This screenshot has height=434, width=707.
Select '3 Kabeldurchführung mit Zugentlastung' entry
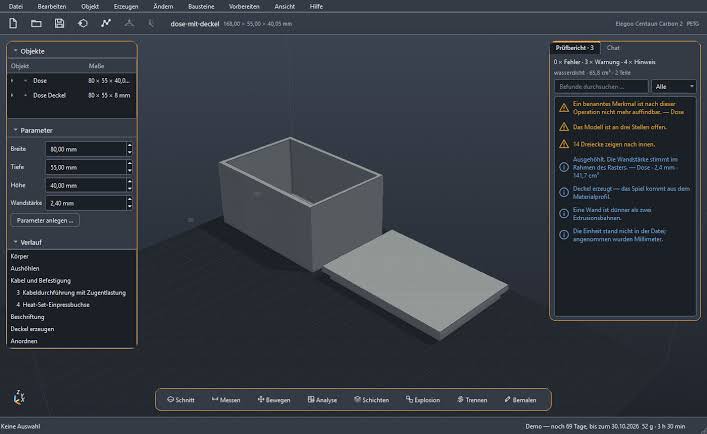click(x=71, y=292)
